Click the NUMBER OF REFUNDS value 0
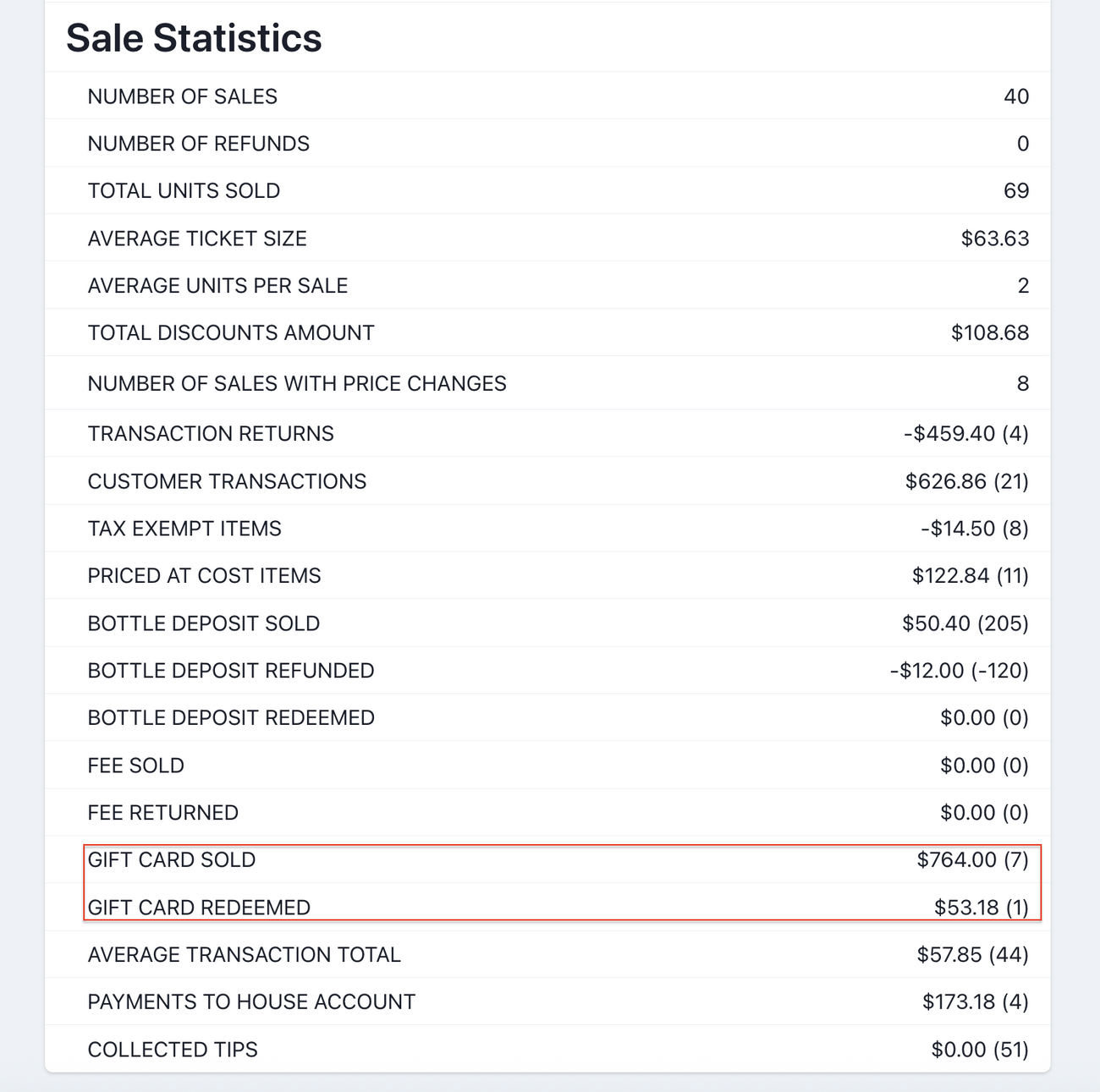 [1022, 144]
